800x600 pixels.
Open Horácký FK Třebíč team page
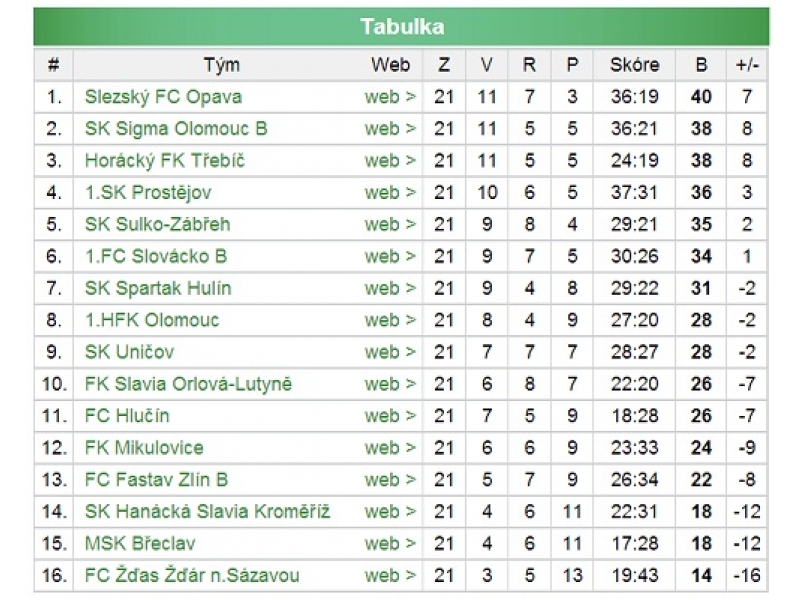pos(165,161)
